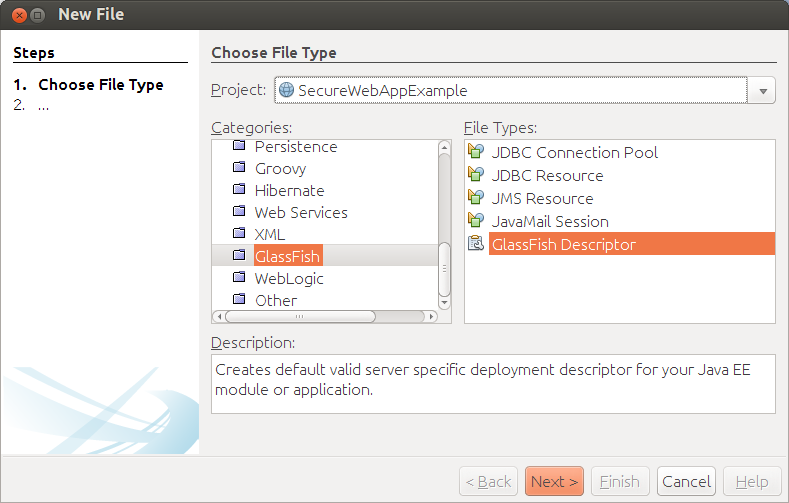Select the XML category
Image resolution: width=789 pixels, height=503 pixels.
pos(270,235)
